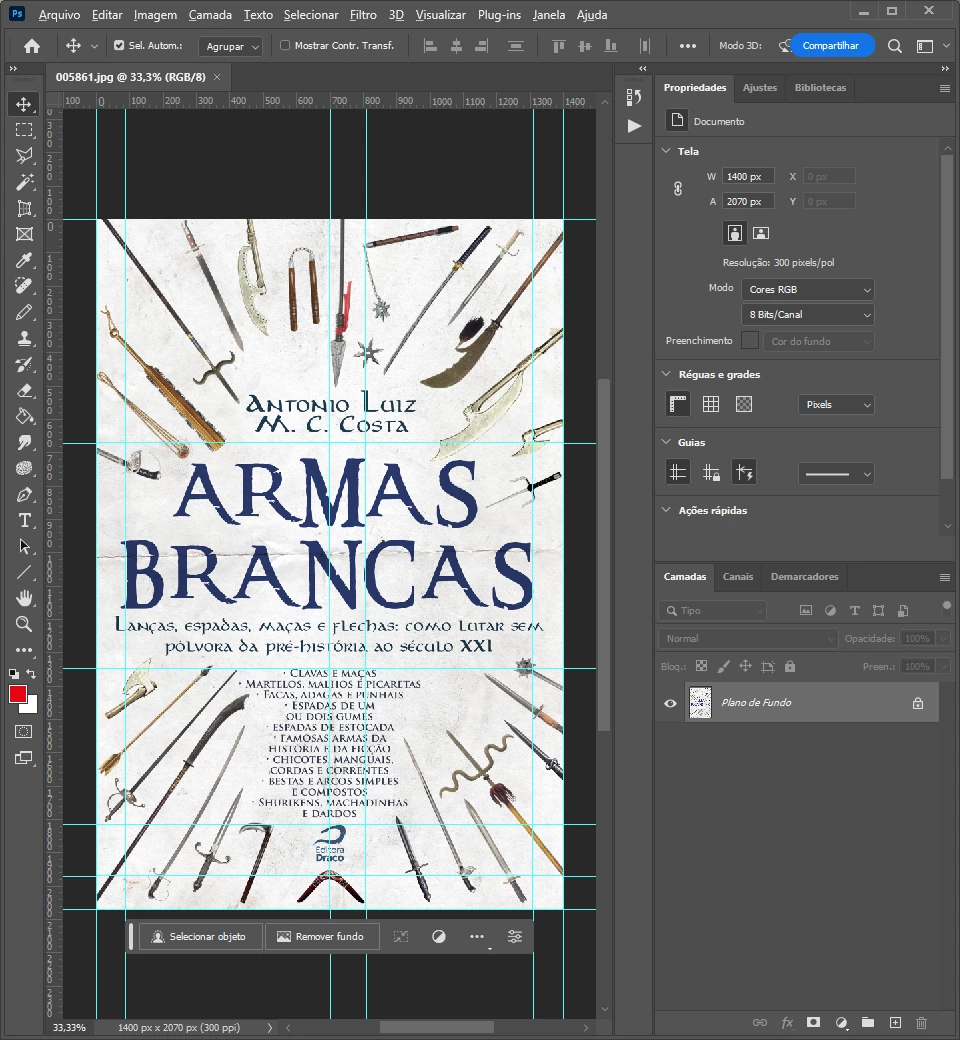Select the History Brush tool
This screenshot has width=960, height=1040.
pyautogui.click(x=24, y=364)
